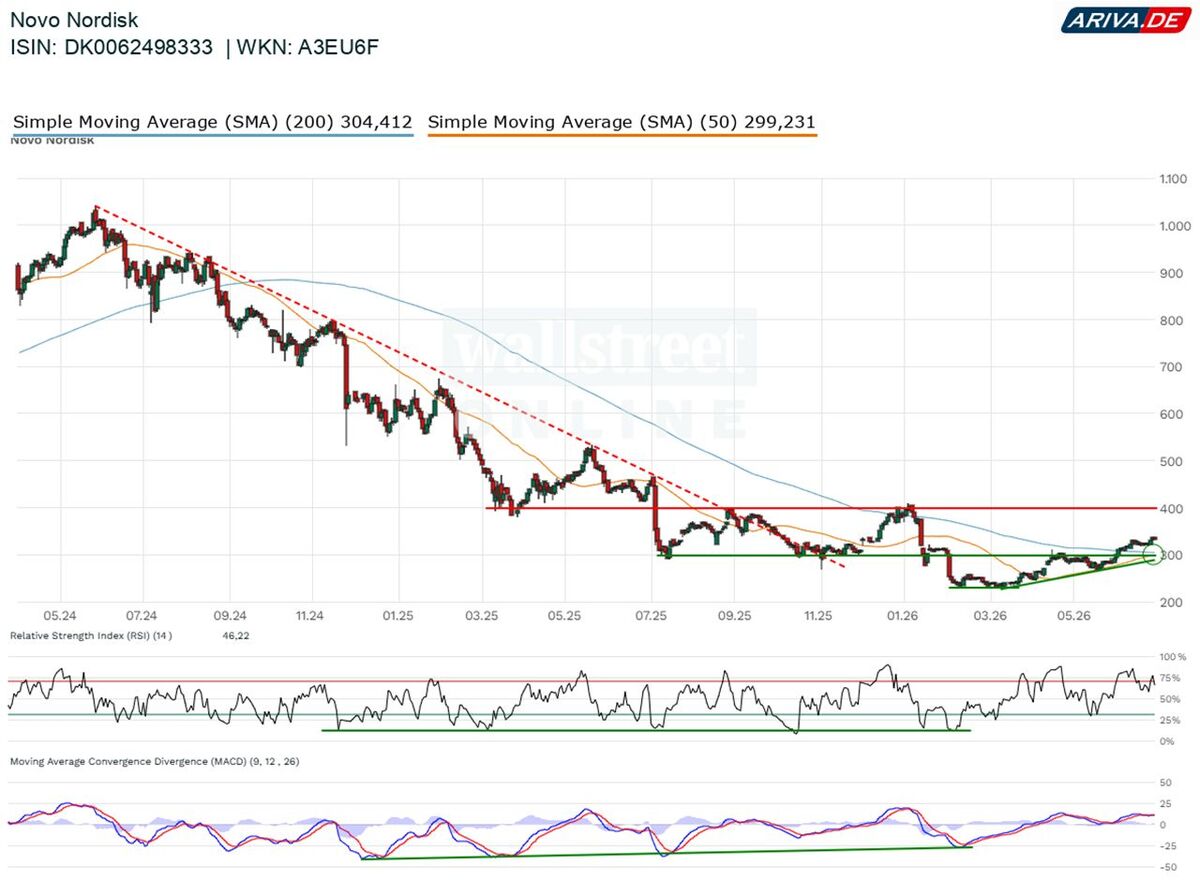Image resolution: width=1200 pixels, height=881 pixels.
Task: Click the 03.26 date axis label
Action: (x=990, y=616)
